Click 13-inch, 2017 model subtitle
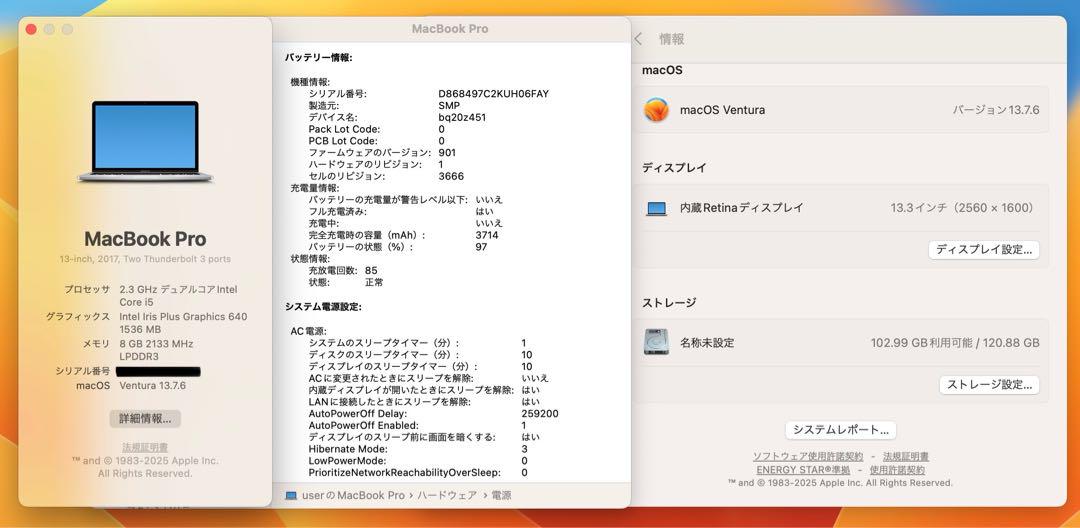Screen dimensions: 1080x528 coord(145,260)
